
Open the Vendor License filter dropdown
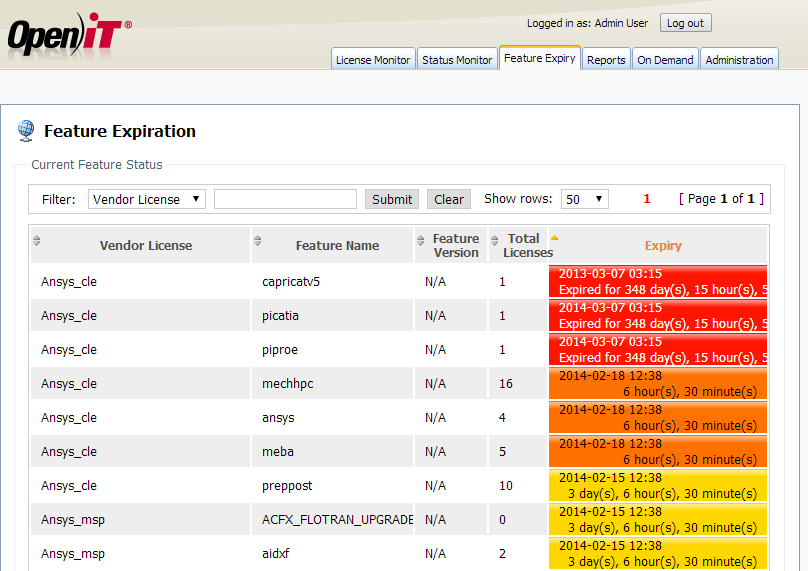pos(146,199)
